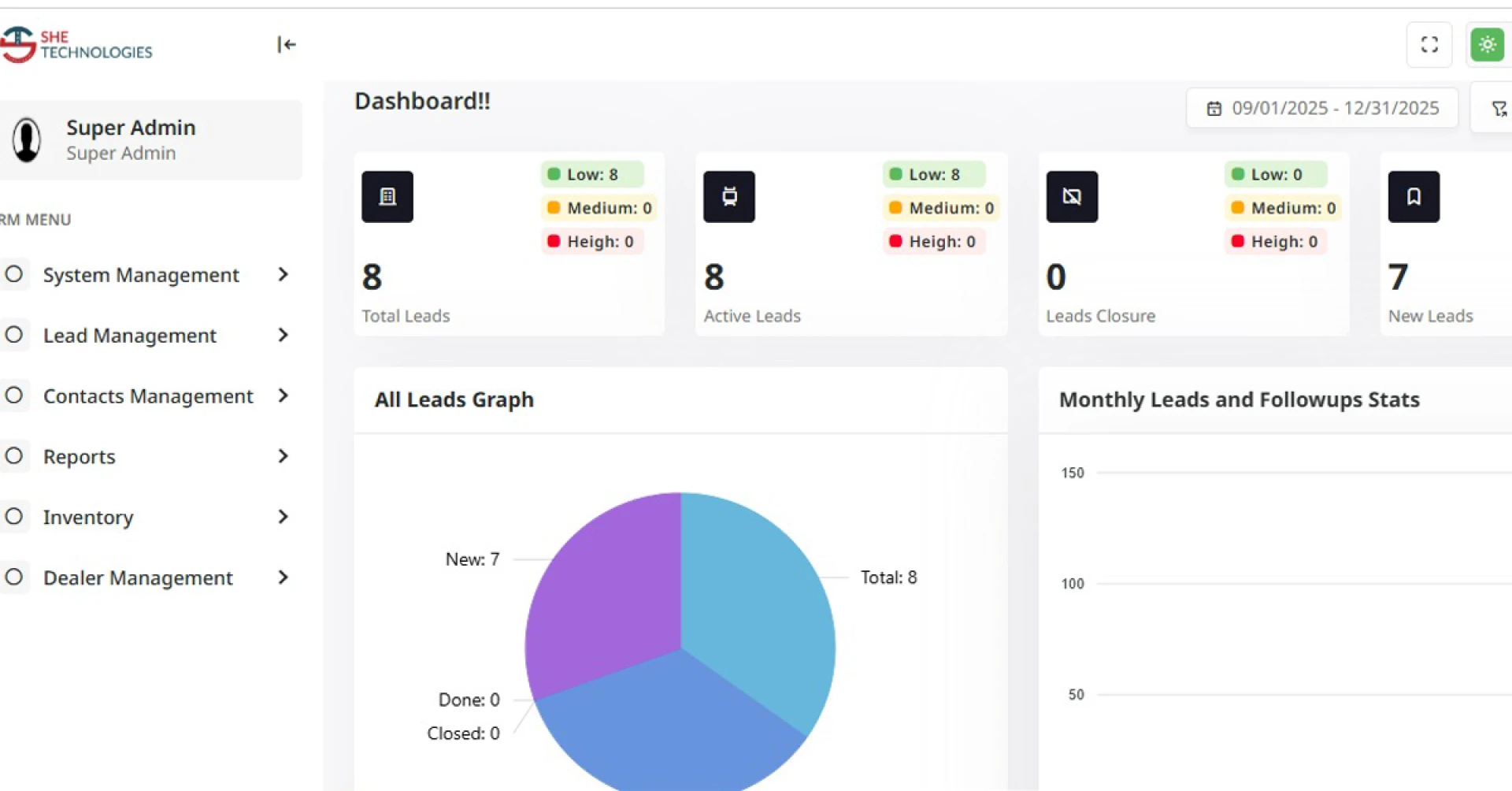Click the calendar icon in the date picker
The image size is (1512, 791).
1215,108
